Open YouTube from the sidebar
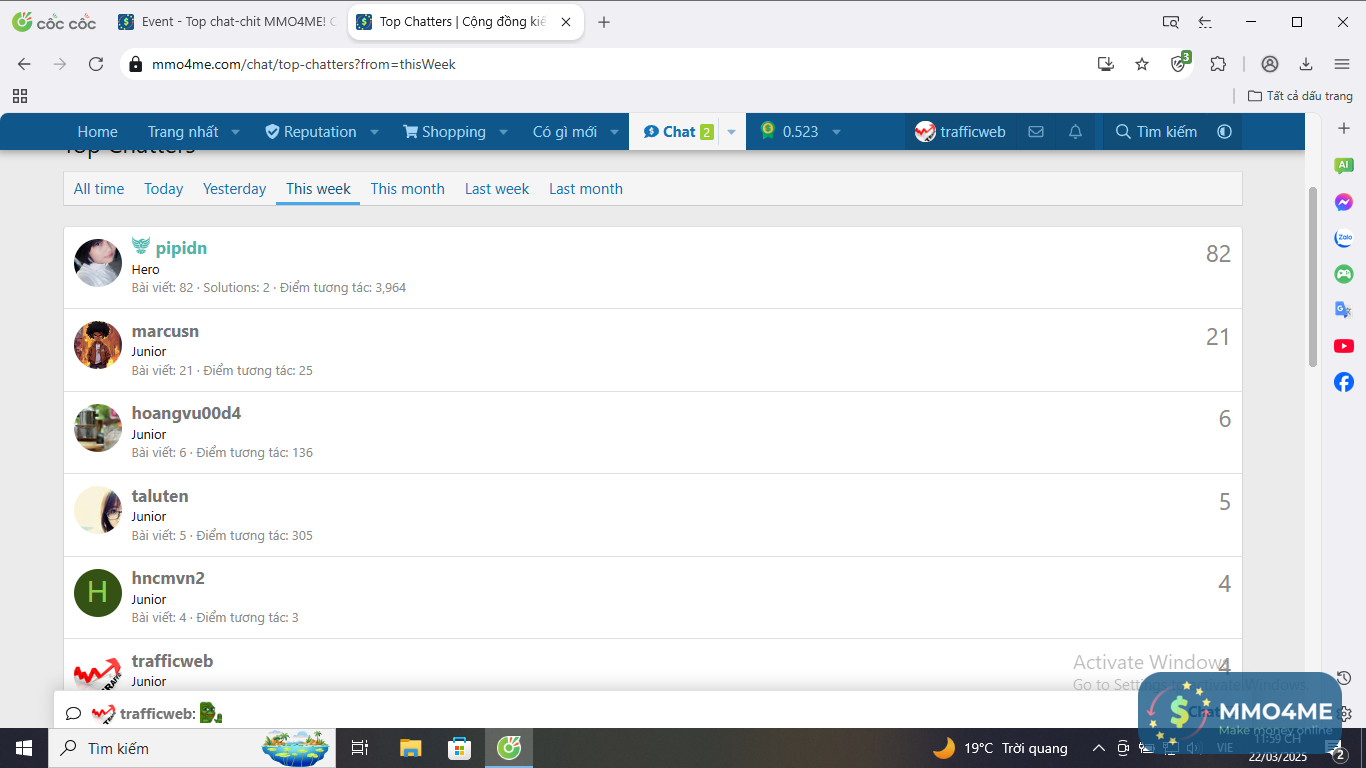Image resolution: width=1366 pixels, height=768 pixels. [1344, 346]
